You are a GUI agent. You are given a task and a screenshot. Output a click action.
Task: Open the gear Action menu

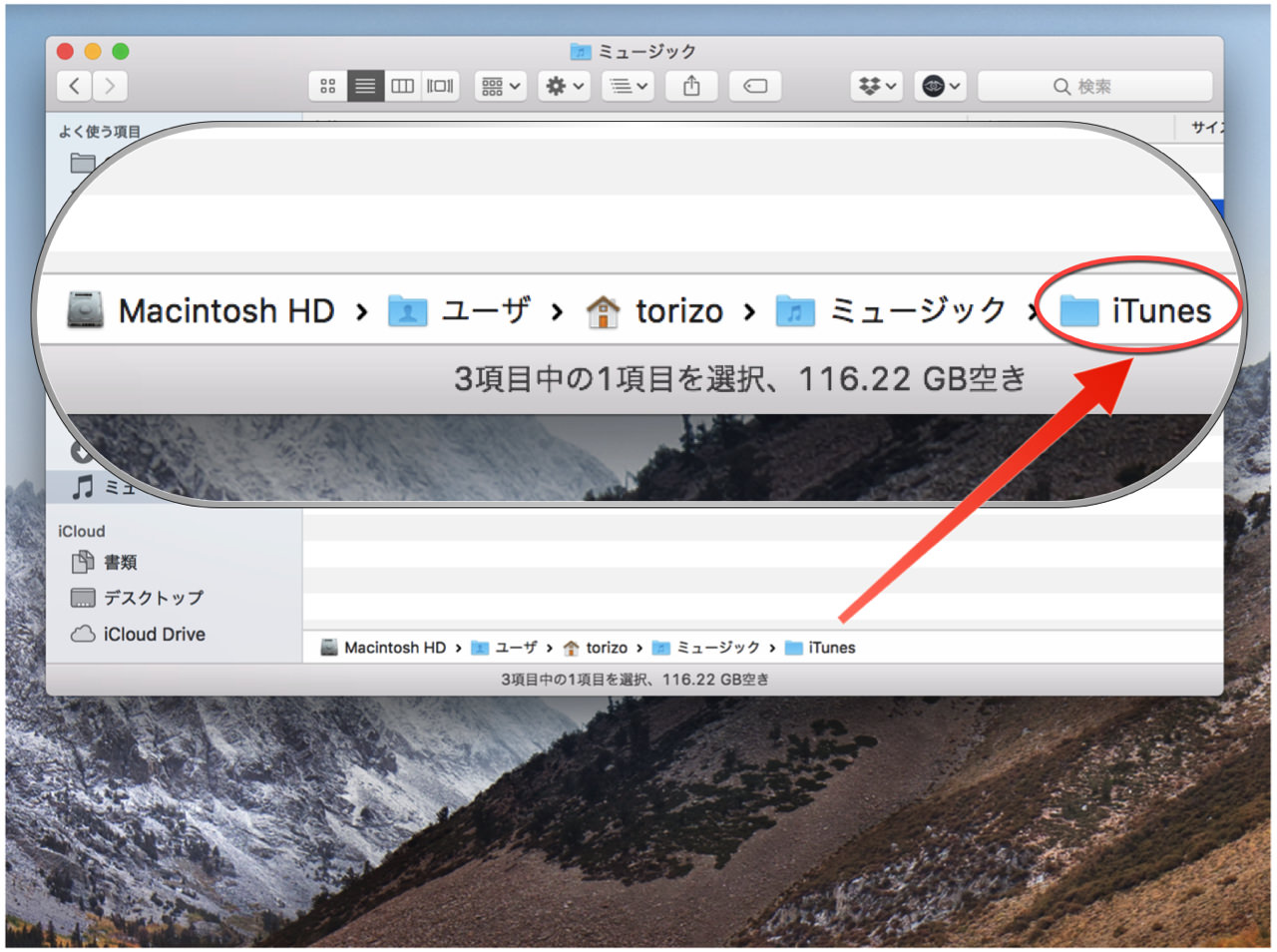coord(564,86)
